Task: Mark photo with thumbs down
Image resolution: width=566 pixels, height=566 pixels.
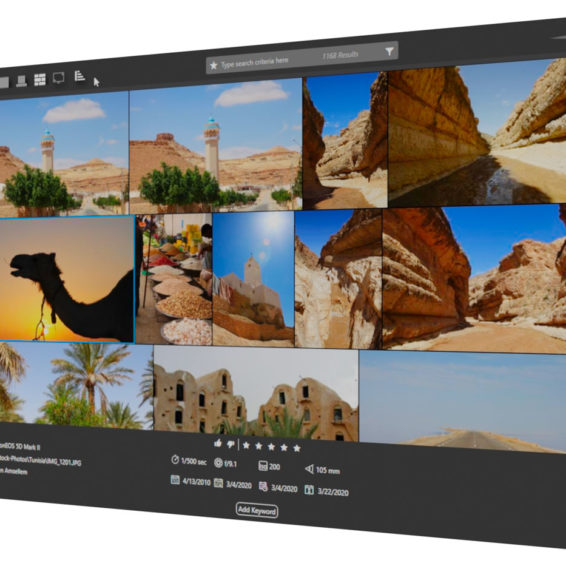Action: pos(230,444)
